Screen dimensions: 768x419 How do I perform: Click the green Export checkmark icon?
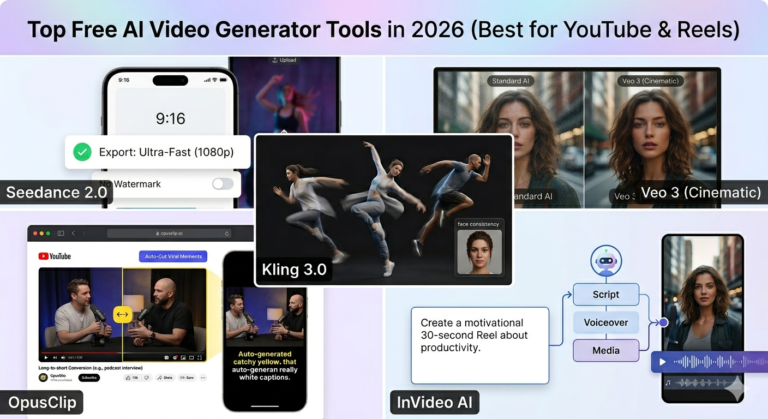pyautogui.click(x=82, y=152)
